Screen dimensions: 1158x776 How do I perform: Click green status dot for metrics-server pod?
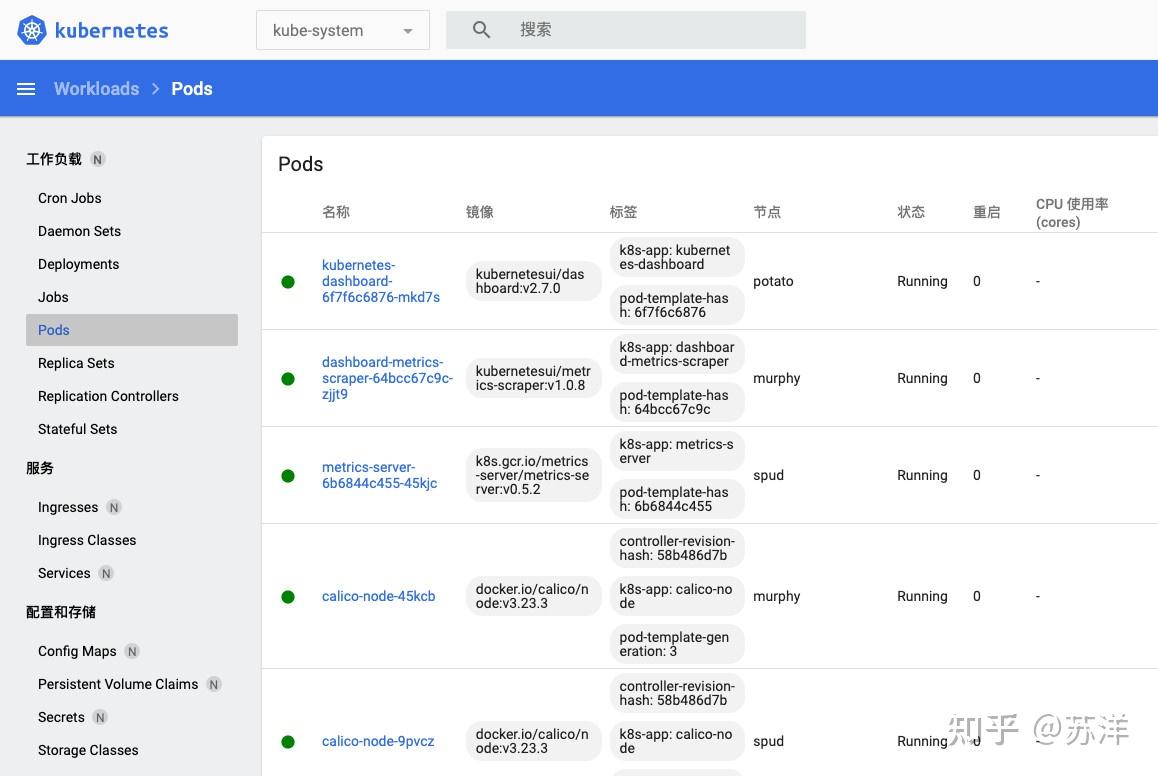pos(288,476)
